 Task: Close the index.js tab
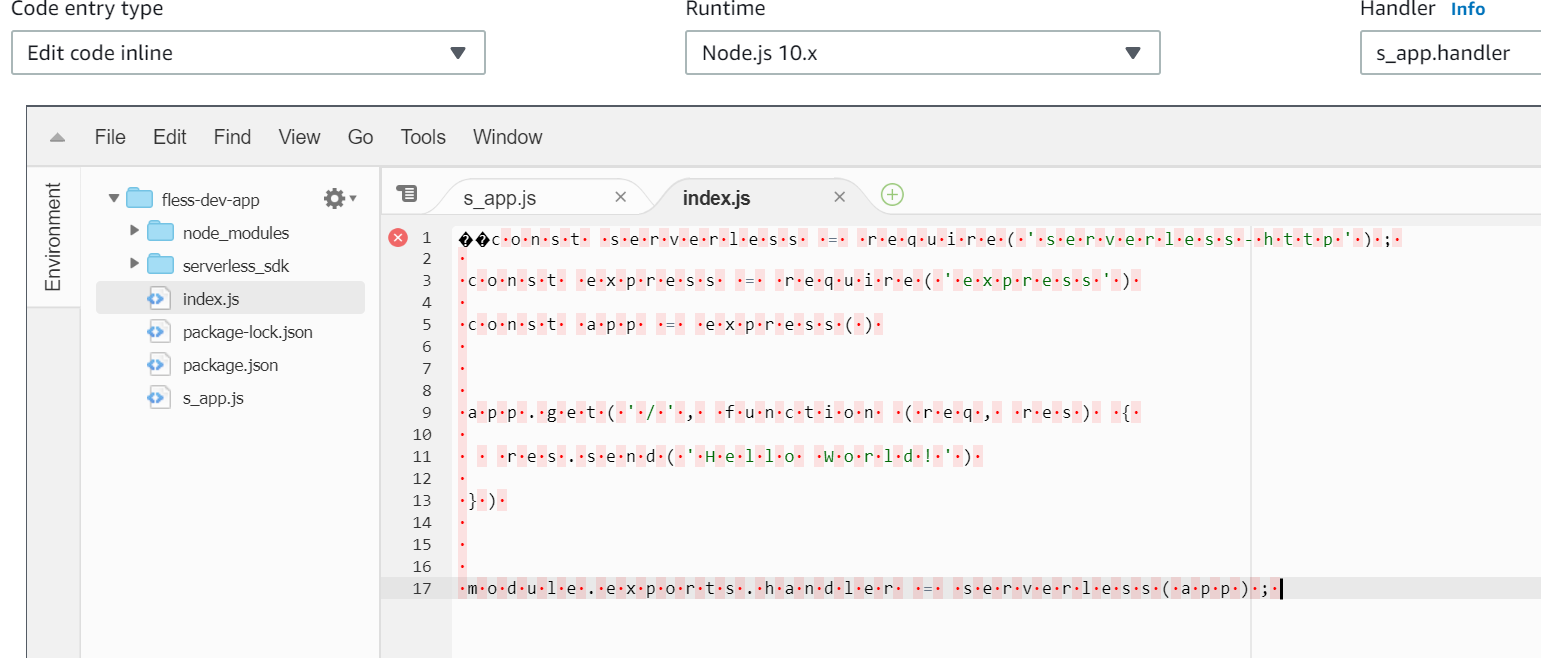(x=839, y=197)
